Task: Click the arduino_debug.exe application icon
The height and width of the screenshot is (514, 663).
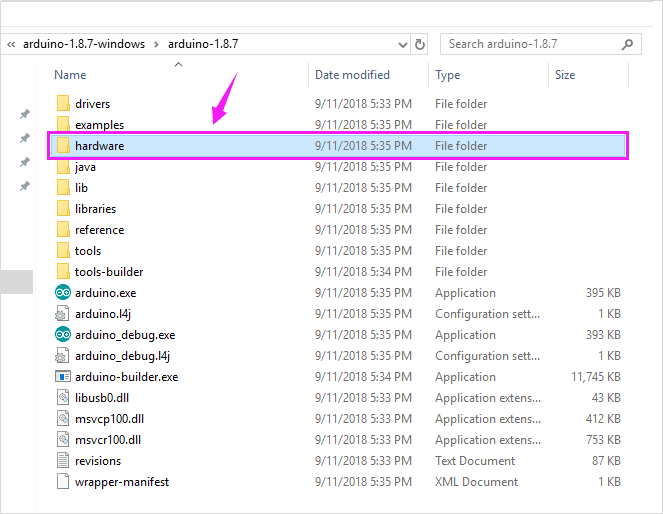Action: point(63,334)
